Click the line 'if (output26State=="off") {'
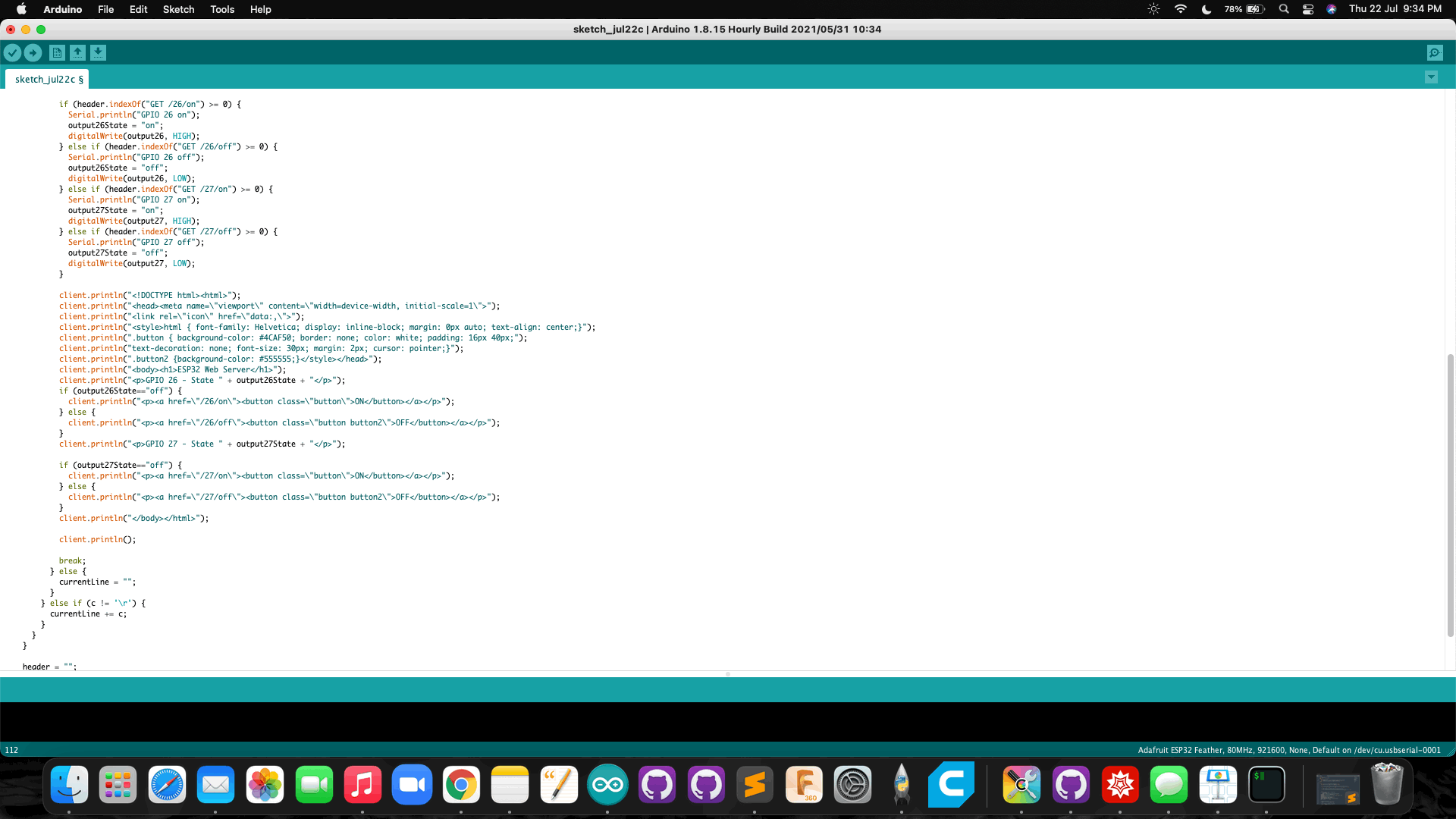The image size is (1456, 819). [120, 391]
